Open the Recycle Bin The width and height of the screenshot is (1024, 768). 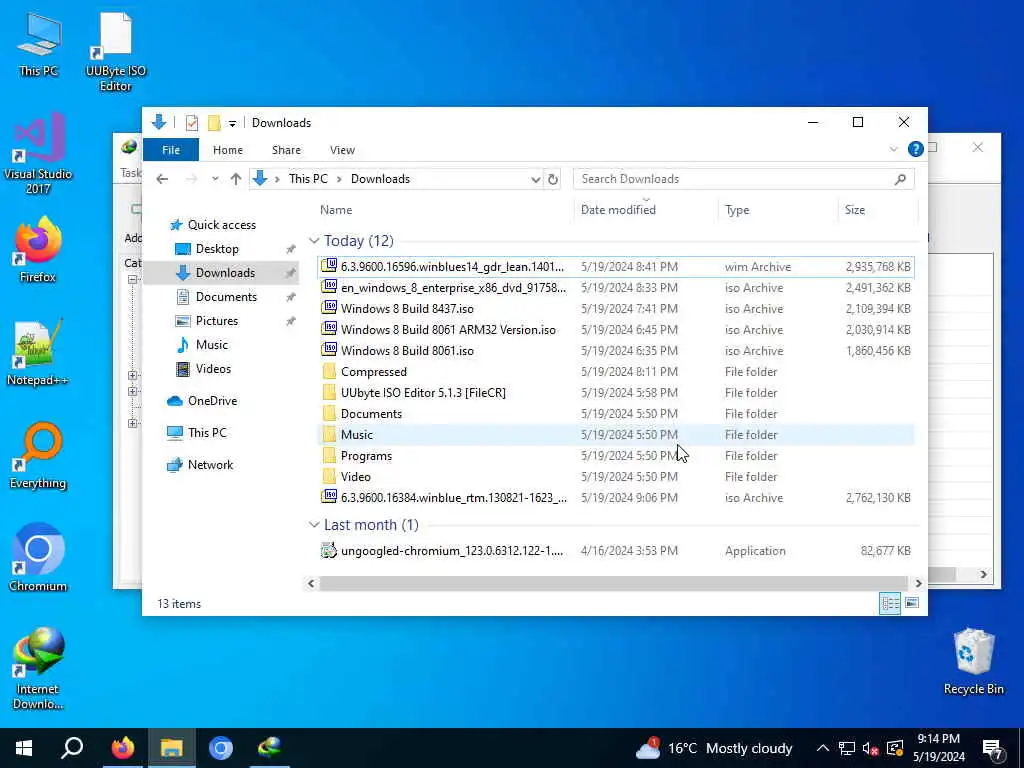(973, 662)
